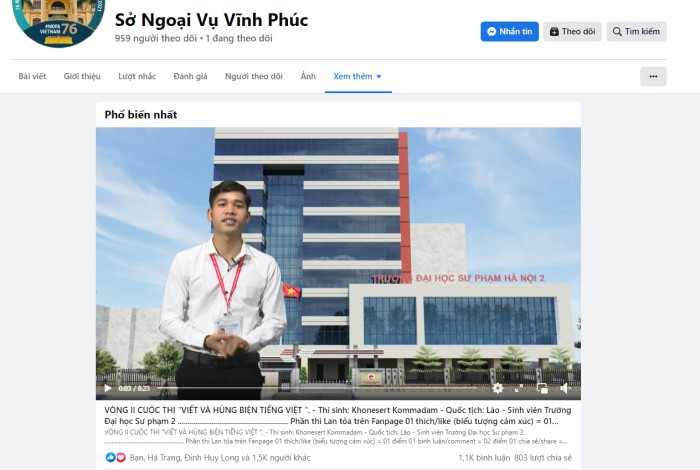Search page using Tìm kiếm button
The image size is (700, 470).
636,32
